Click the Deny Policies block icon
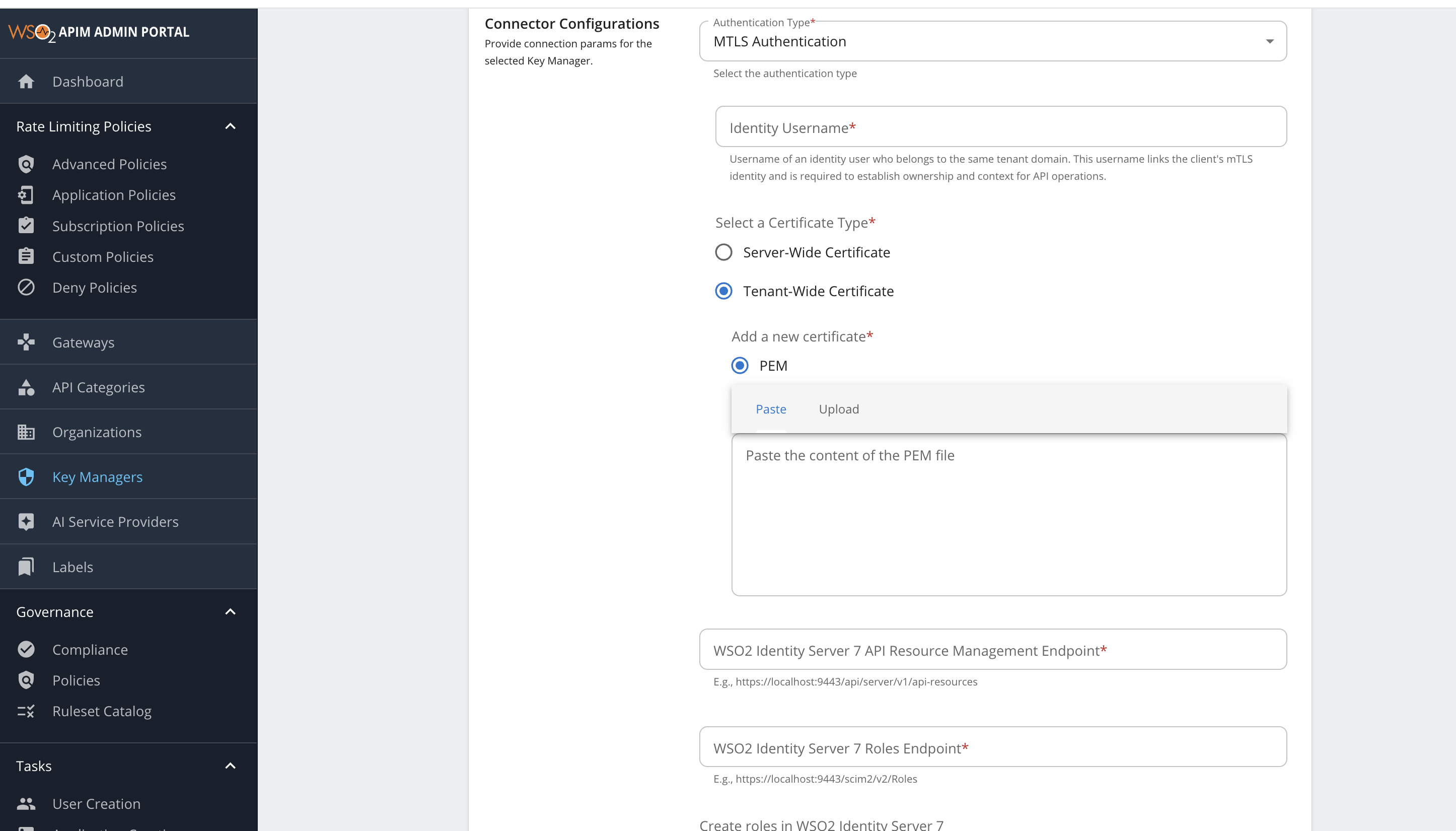The height and width of the screenshot is (831, 1456). pyautogui.click(x=26, y=287)
